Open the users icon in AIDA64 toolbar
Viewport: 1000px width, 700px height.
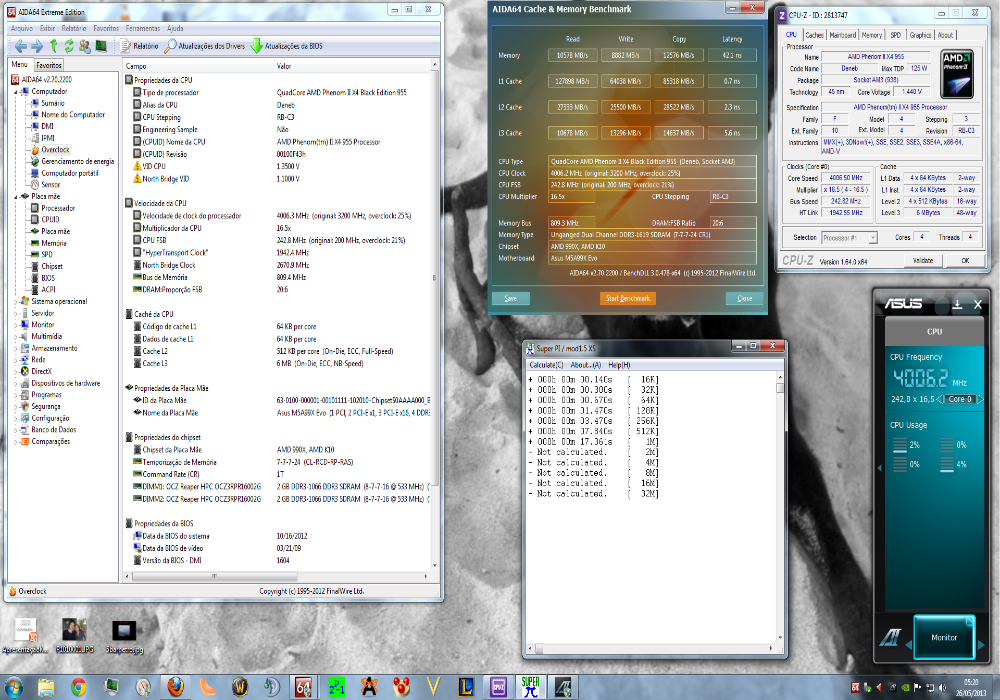point(85,46)
